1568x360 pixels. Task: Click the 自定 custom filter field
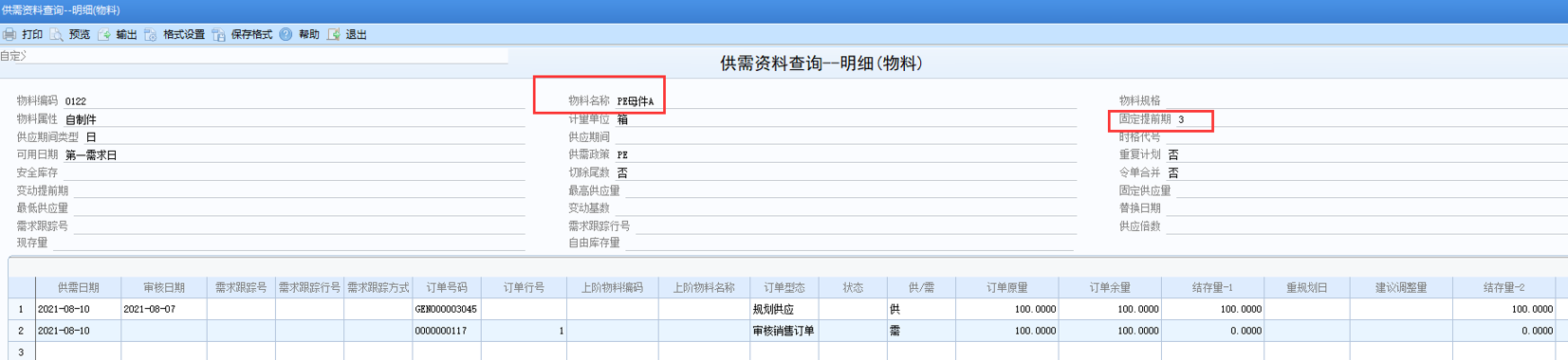tap(254, 56)
